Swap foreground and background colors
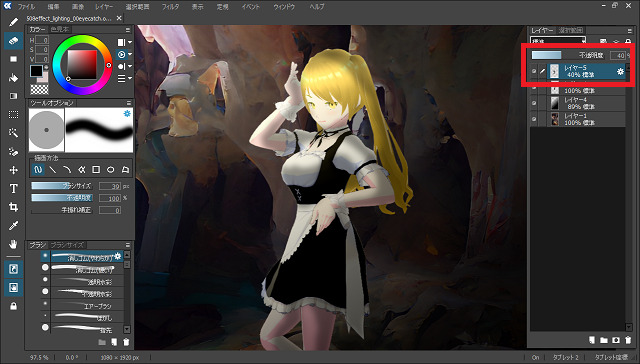The width and height of the screenshot is (640, 364). tap(46, 67)
